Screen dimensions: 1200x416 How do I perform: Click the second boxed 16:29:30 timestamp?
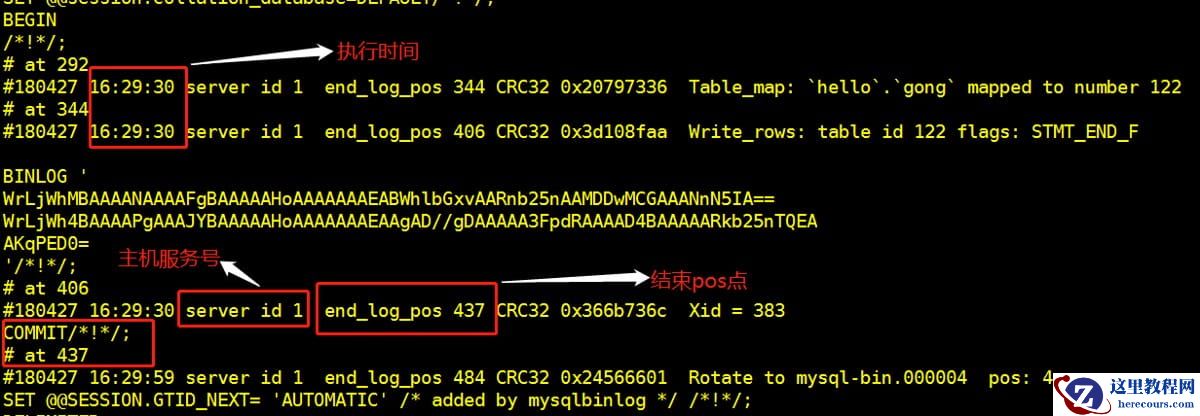pos(133,131)
